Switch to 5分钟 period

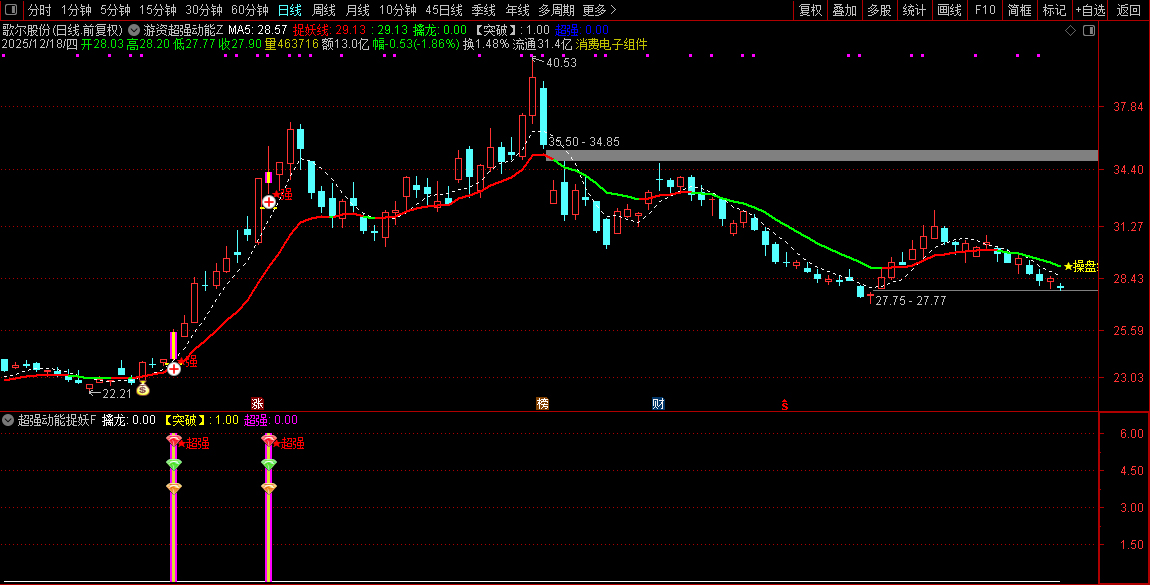click(x=115, y=10)
